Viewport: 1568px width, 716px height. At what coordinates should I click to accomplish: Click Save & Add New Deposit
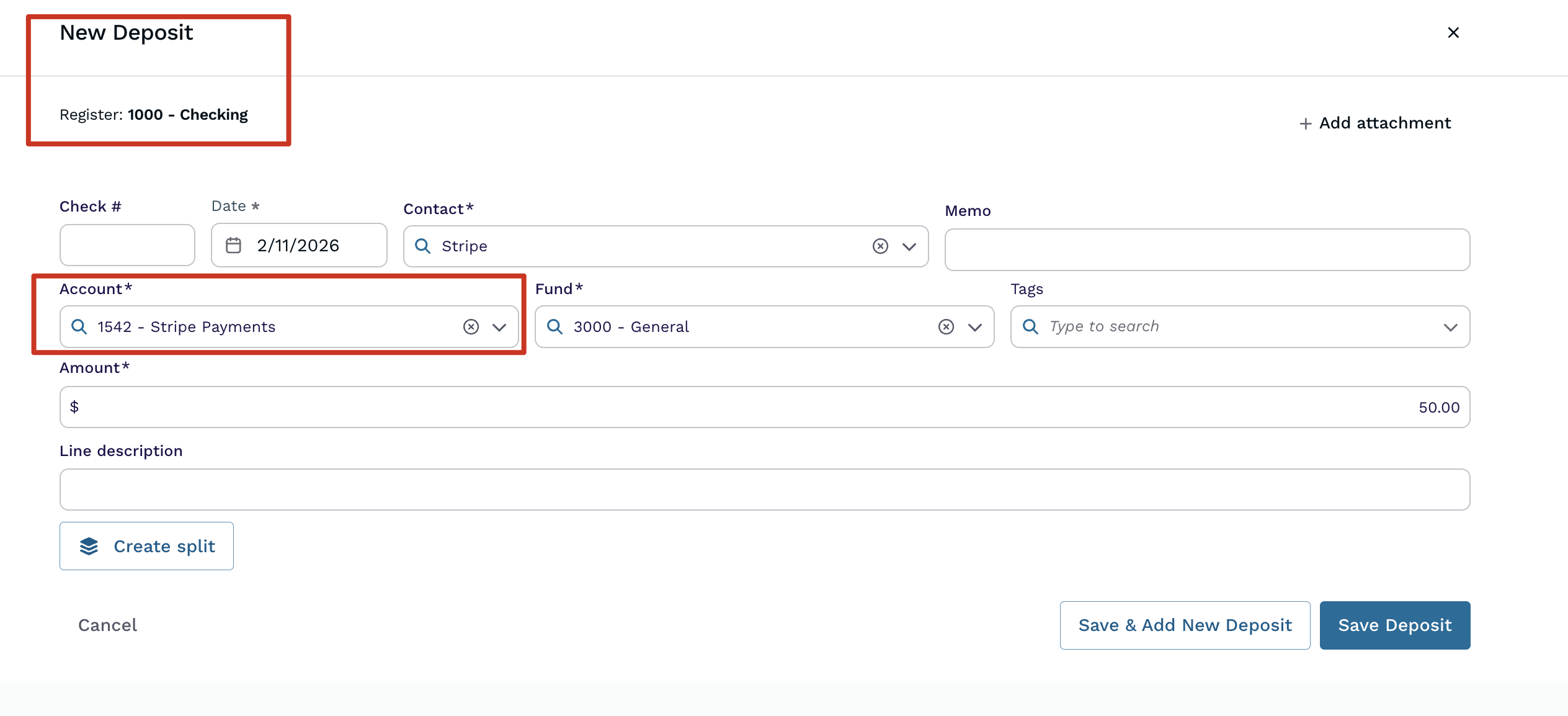click(x=1185, y=625)
